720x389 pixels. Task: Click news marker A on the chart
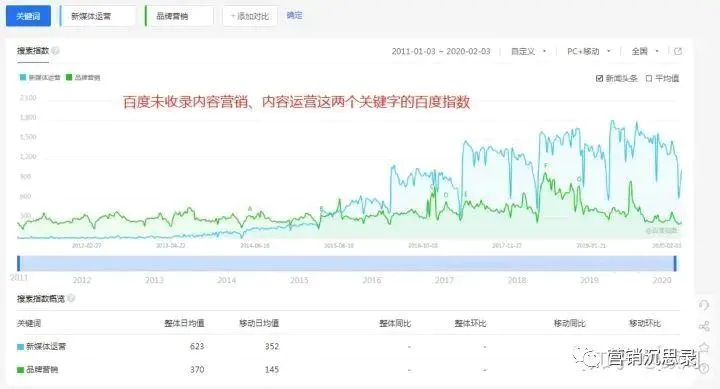click(x=250, y=209)
